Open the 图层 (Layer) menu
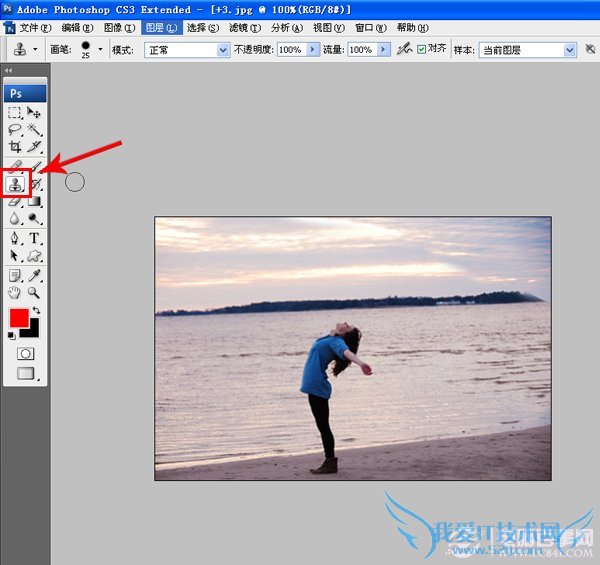This screenshot has width=600, height=565. [160, 28]
